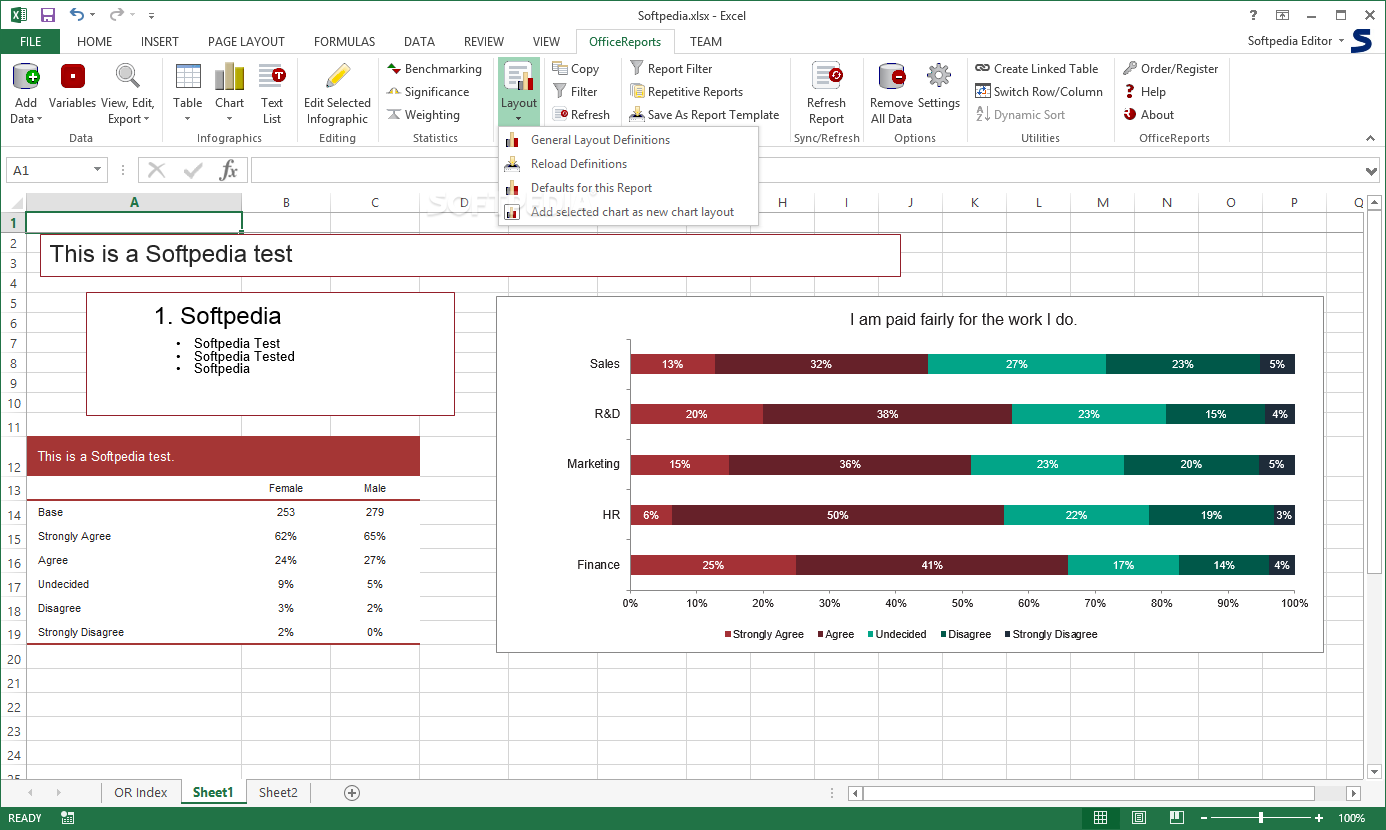Switch to Page Layout view in status bar
Image resolution: width=1386 pixels, height=830 pixels.
pyautogui.click(x=1138, y=818)
